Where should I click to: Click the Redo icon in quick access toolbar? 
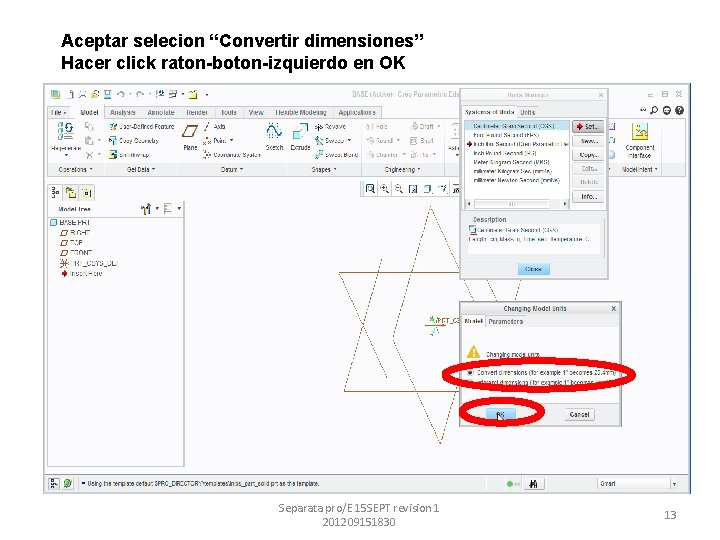[140, 95]
